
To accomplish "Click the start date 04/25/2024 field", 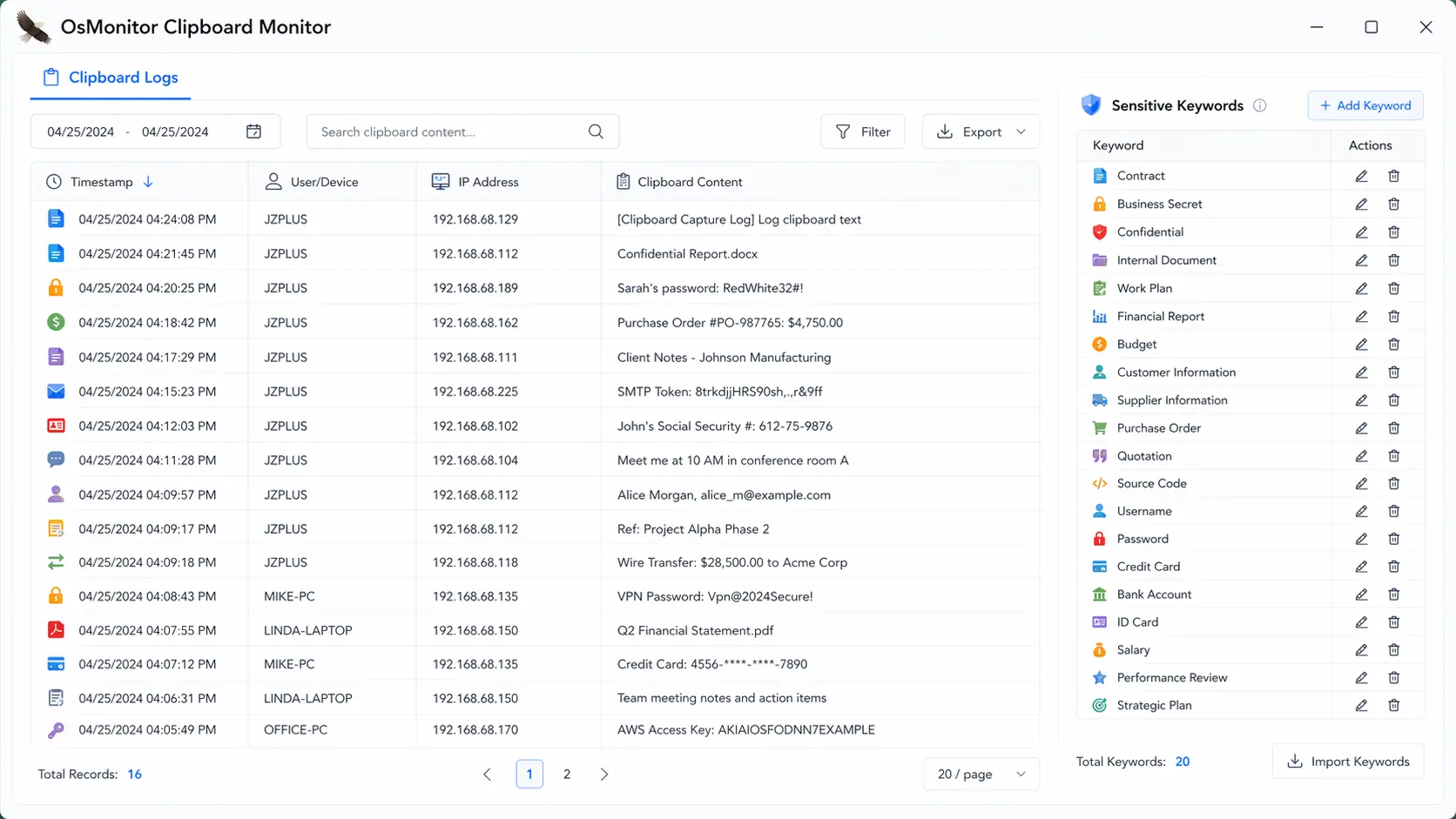I will [81, 131].
